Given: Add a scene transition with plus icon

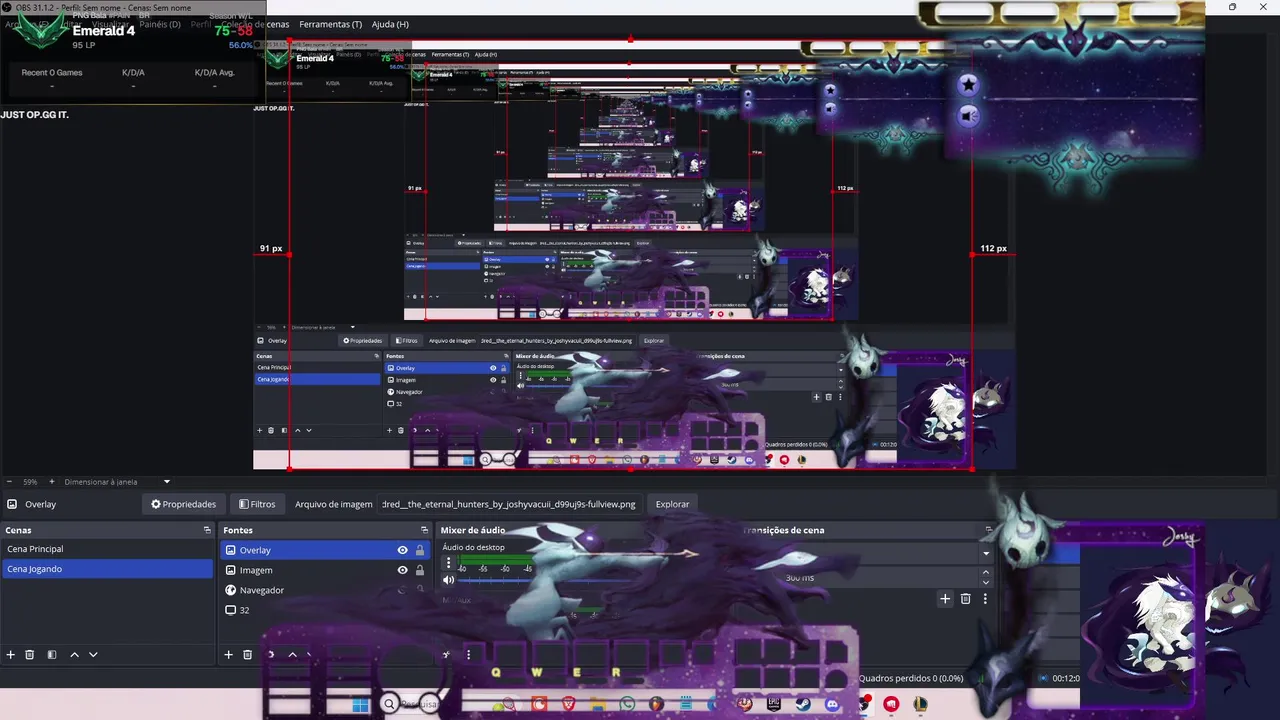Looking at the screenshot, I should pos(945,599).
